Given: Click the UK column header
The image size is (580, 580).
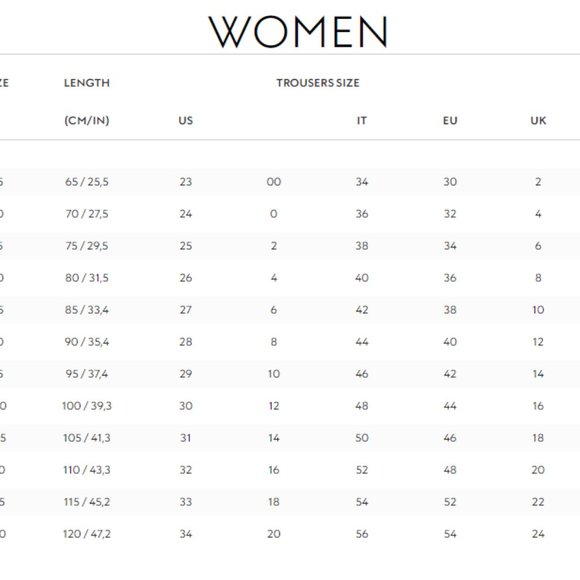Looking at the screenshot, I should click(538, 121).
